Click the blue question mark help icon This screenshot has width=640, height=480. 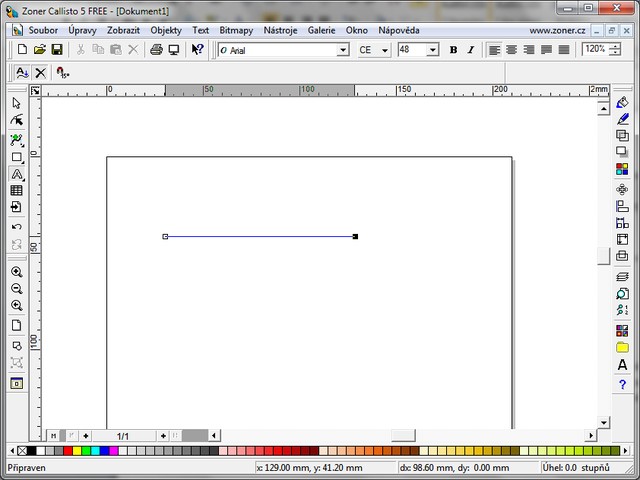(x=622, y=384)
